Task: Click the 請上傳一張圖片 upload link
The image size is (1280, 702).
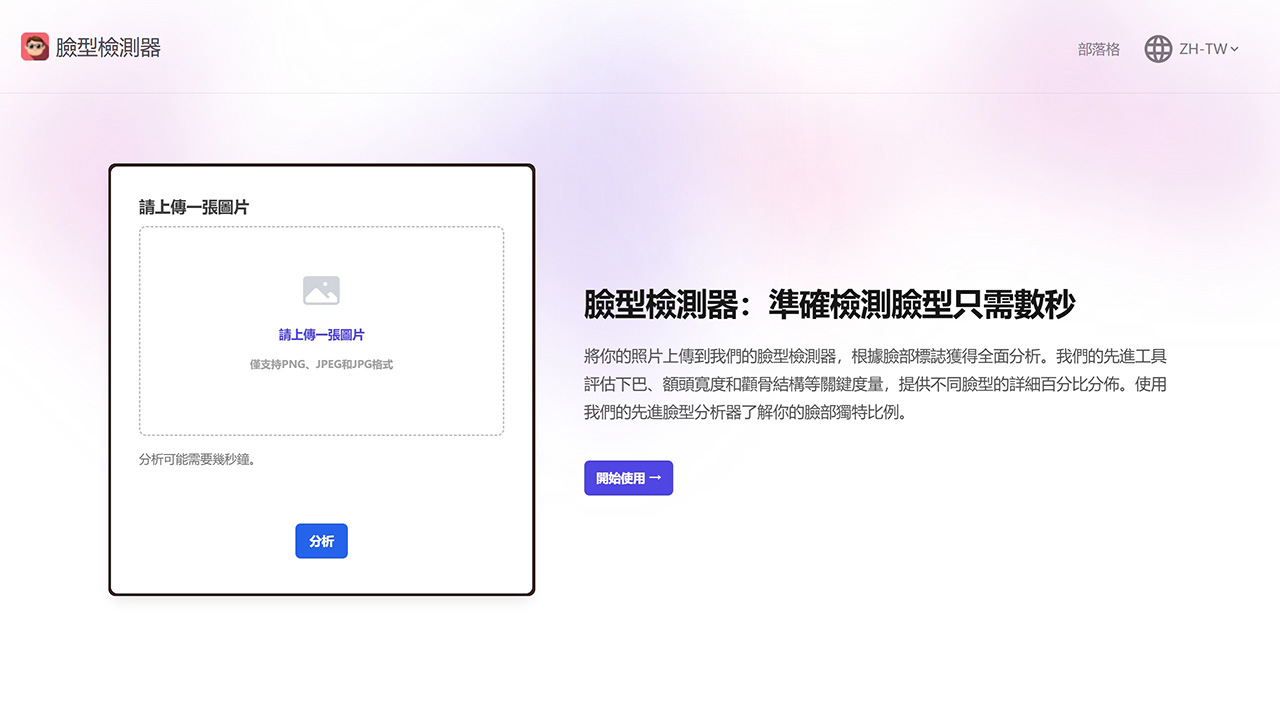Action: pos(321,335)
